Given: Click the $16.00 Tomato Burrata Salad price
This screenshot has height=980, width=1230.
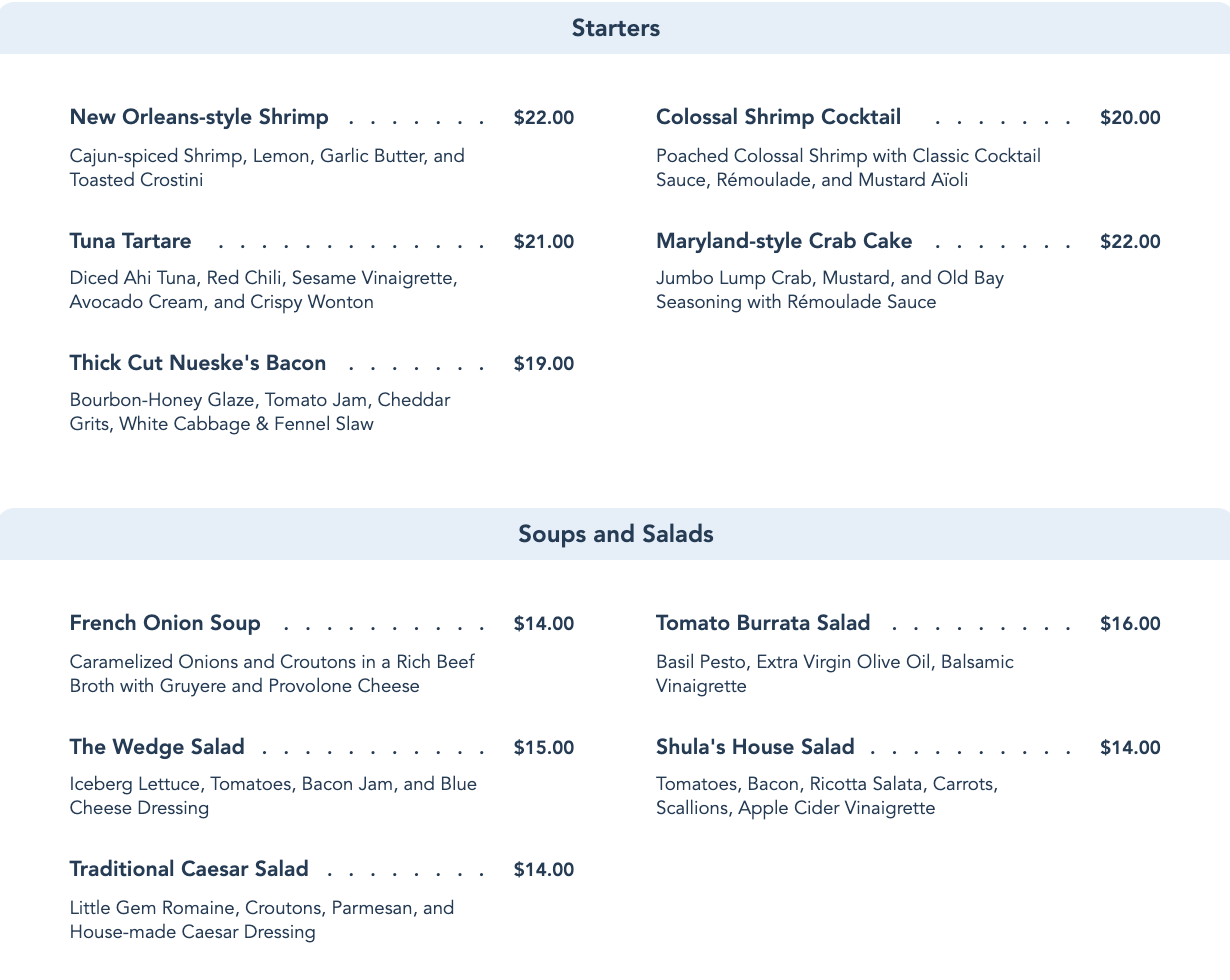Looking at the screenshot, I should [x=1130, y=624].
